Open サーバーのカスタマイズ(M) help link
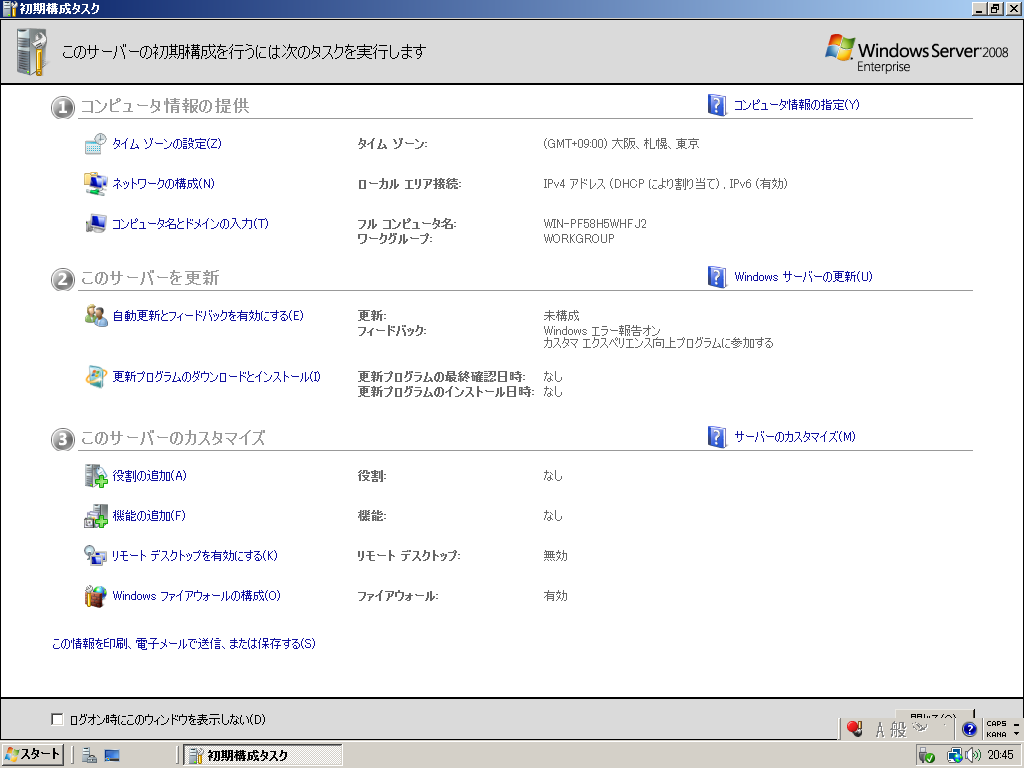 (x=795, y=436)
